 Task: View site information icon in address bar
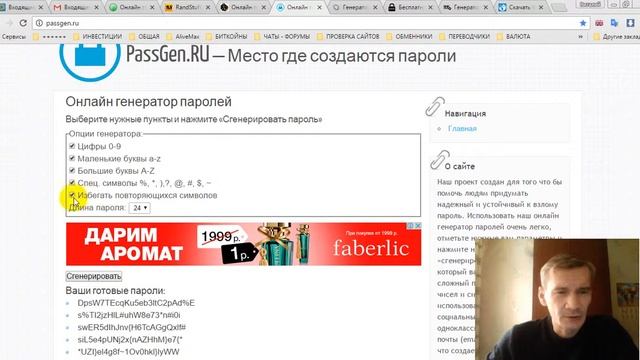(x=39, y=23)
